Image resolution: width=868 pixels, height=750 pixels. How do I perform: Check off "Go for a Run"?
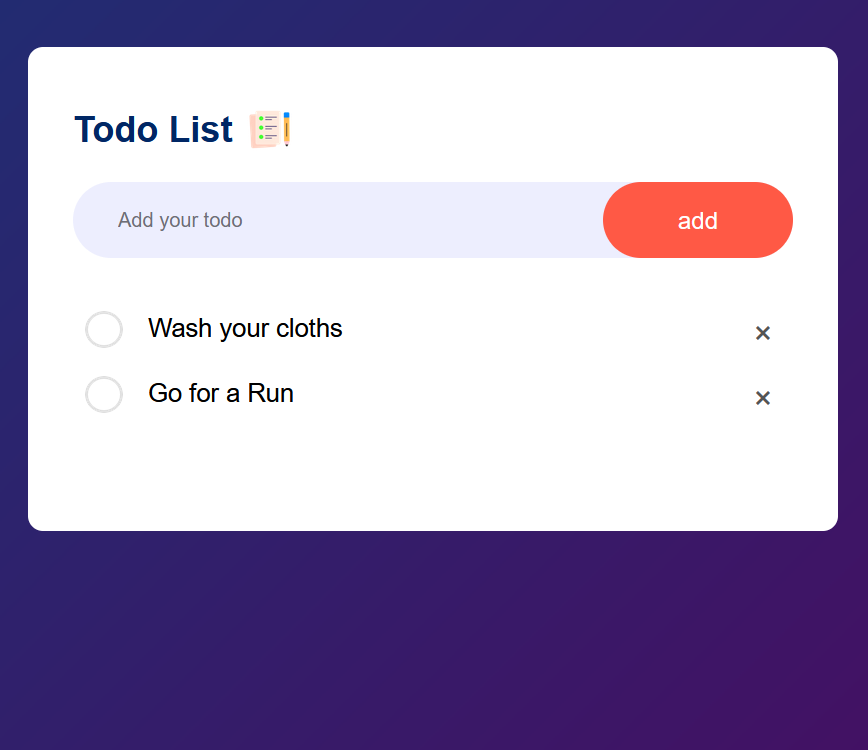[x=104, y=394]
